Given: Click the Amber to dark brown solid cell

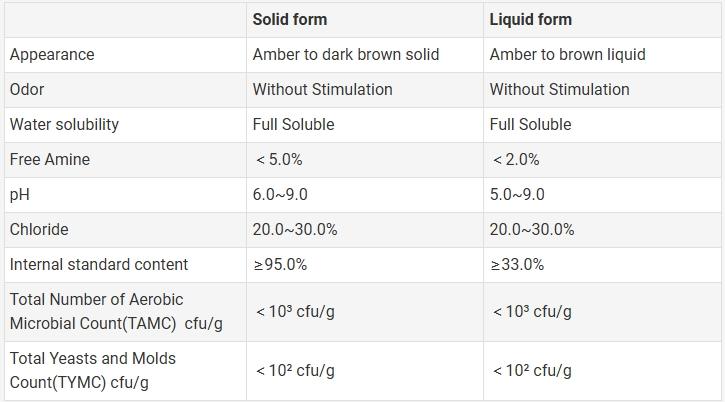Looking at the screenshot, I should click(x=346, y=55).
